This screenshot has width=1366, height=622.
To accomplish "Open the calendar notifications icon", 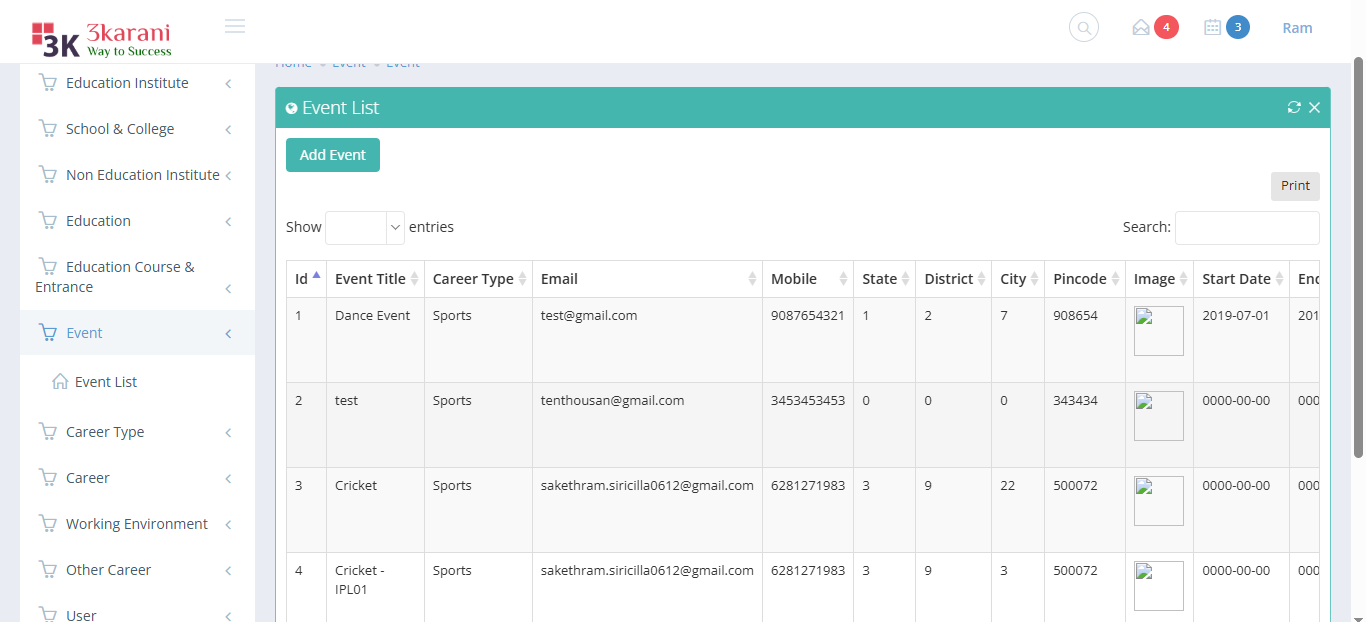I will click(1213, 28).
